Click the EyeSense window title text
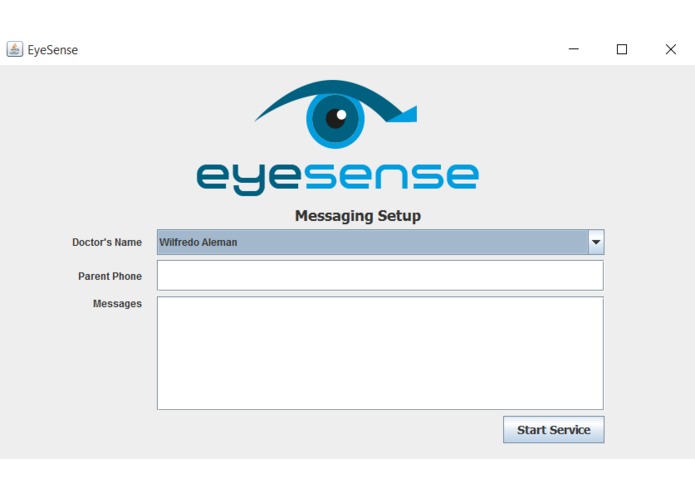Screen dimensions: 695x494 click(x=53, y=50)
